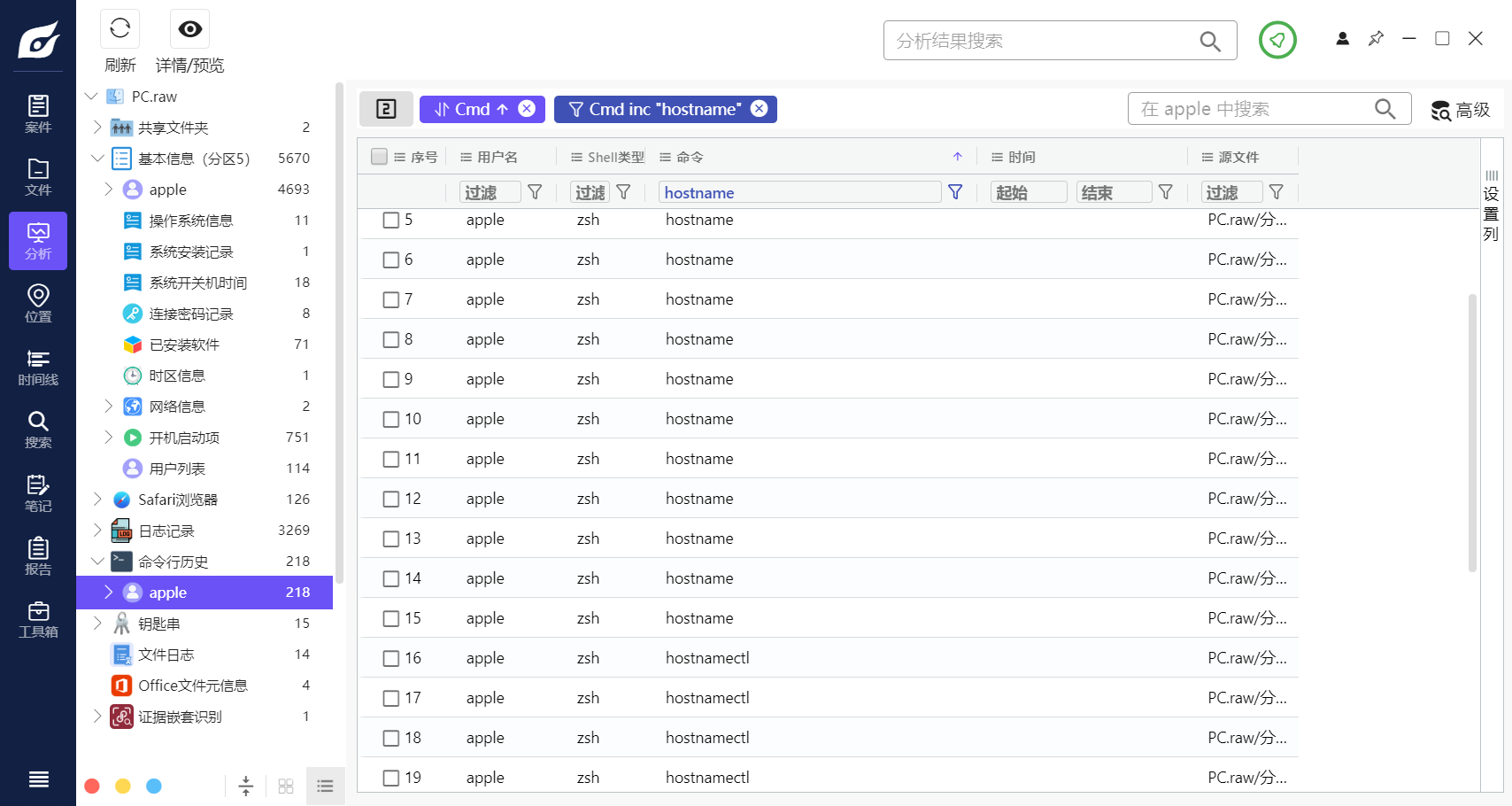Switch to grid view icon
The image size is (1512, 806).
point(286,786)
